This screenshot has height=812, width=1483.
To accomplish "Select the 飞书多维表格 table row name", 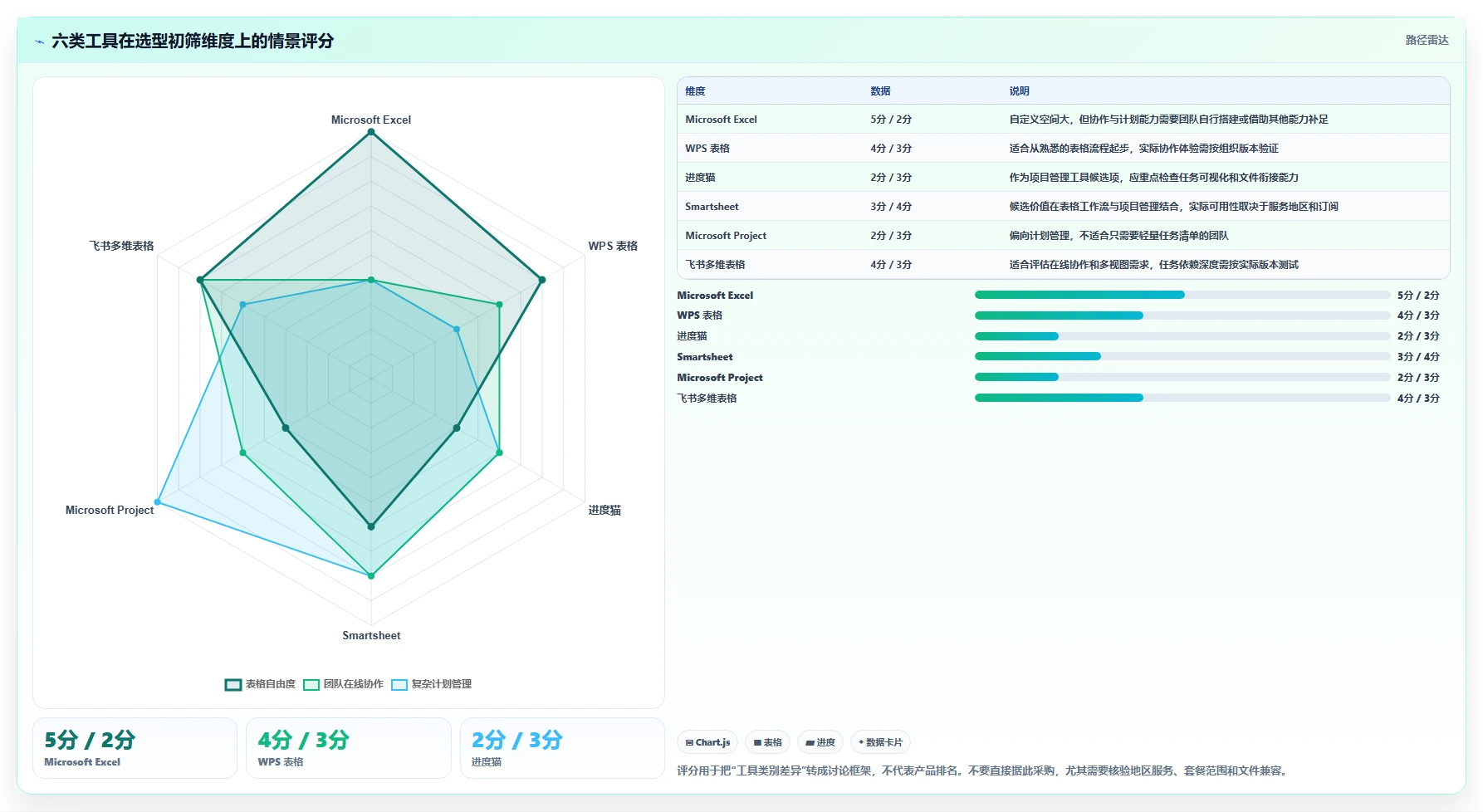I will (x=715, y=265).
